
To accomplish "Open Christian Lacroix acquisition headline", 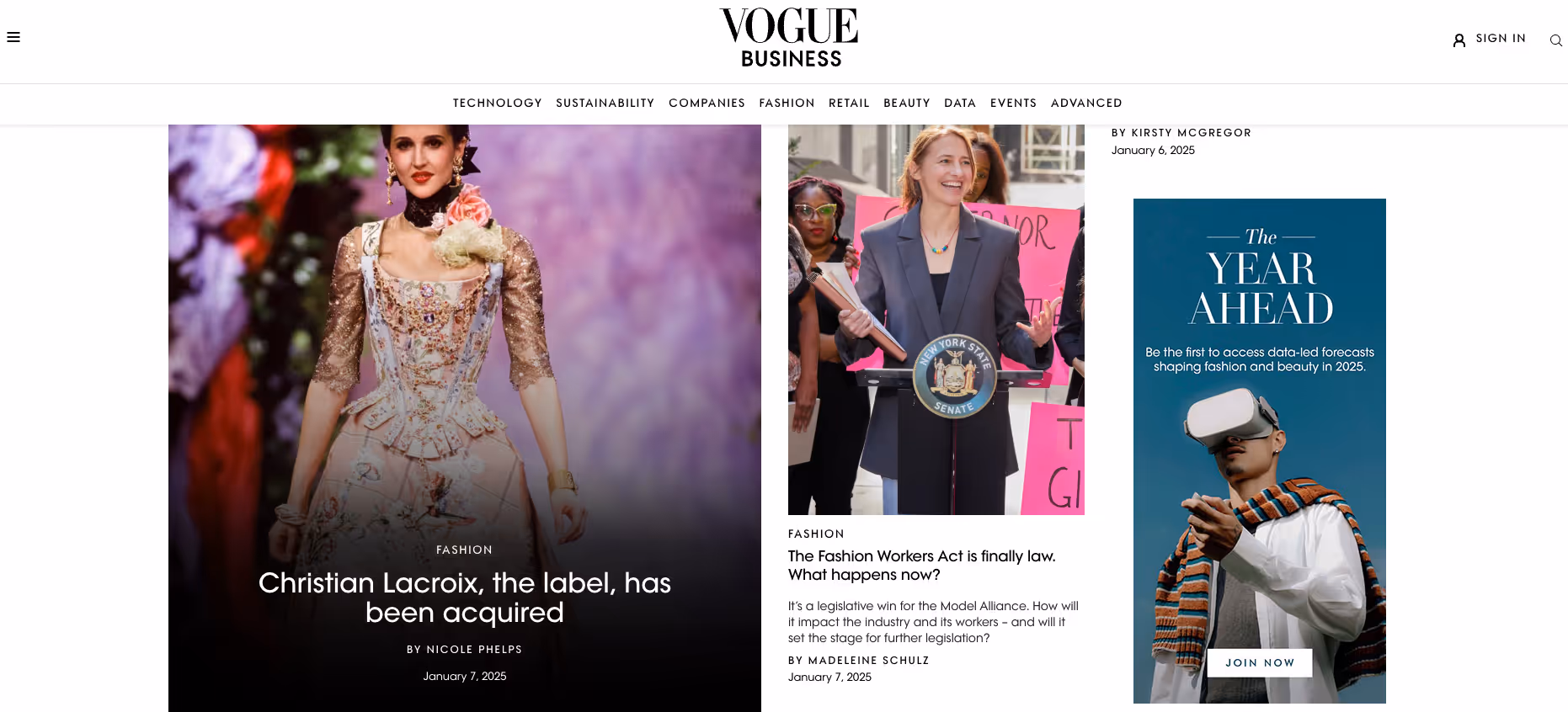I will (465, 598).
